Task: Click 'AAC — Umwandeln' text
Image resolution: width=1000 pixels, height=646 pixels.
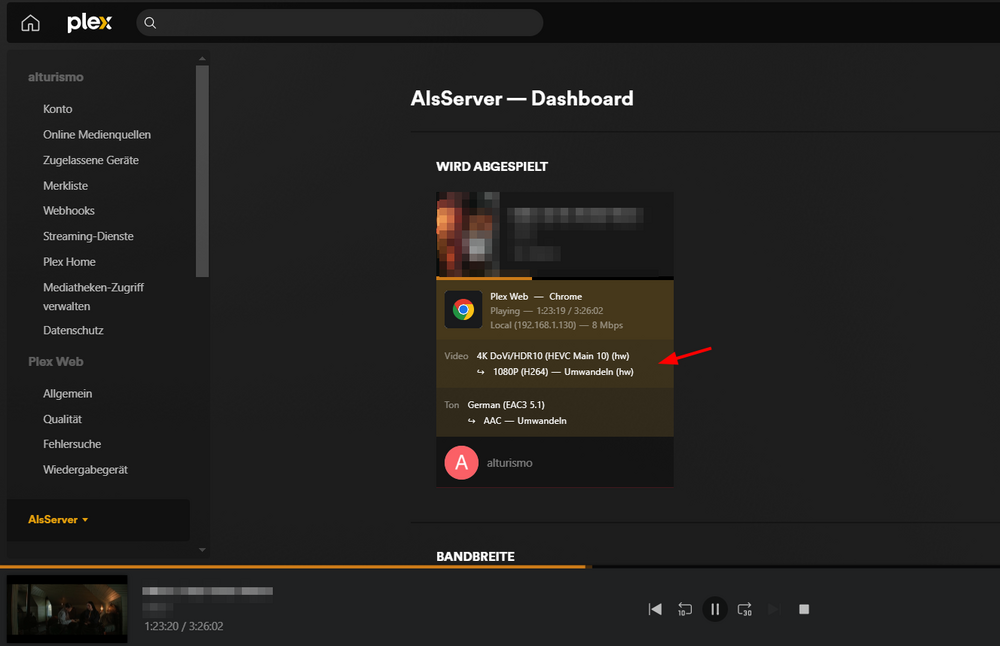Action: 524,421
